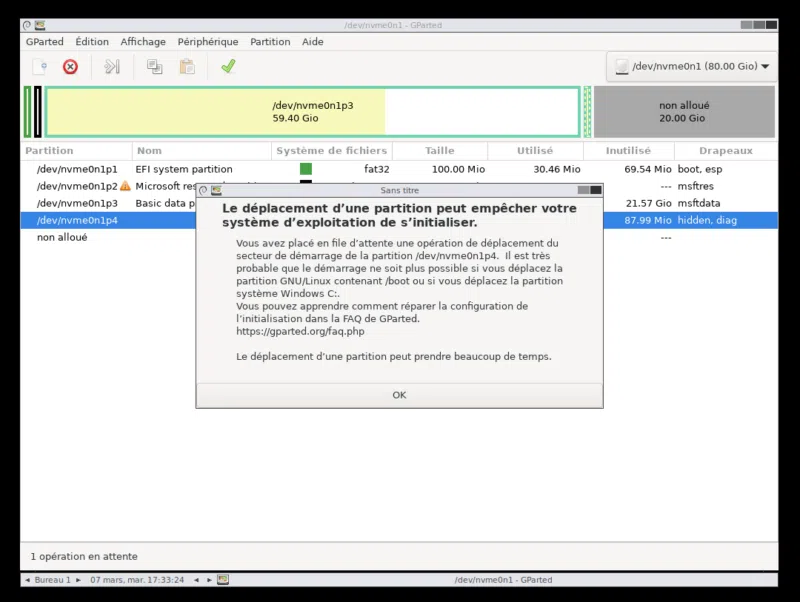Open the Périphérique menu

point(208,42)
